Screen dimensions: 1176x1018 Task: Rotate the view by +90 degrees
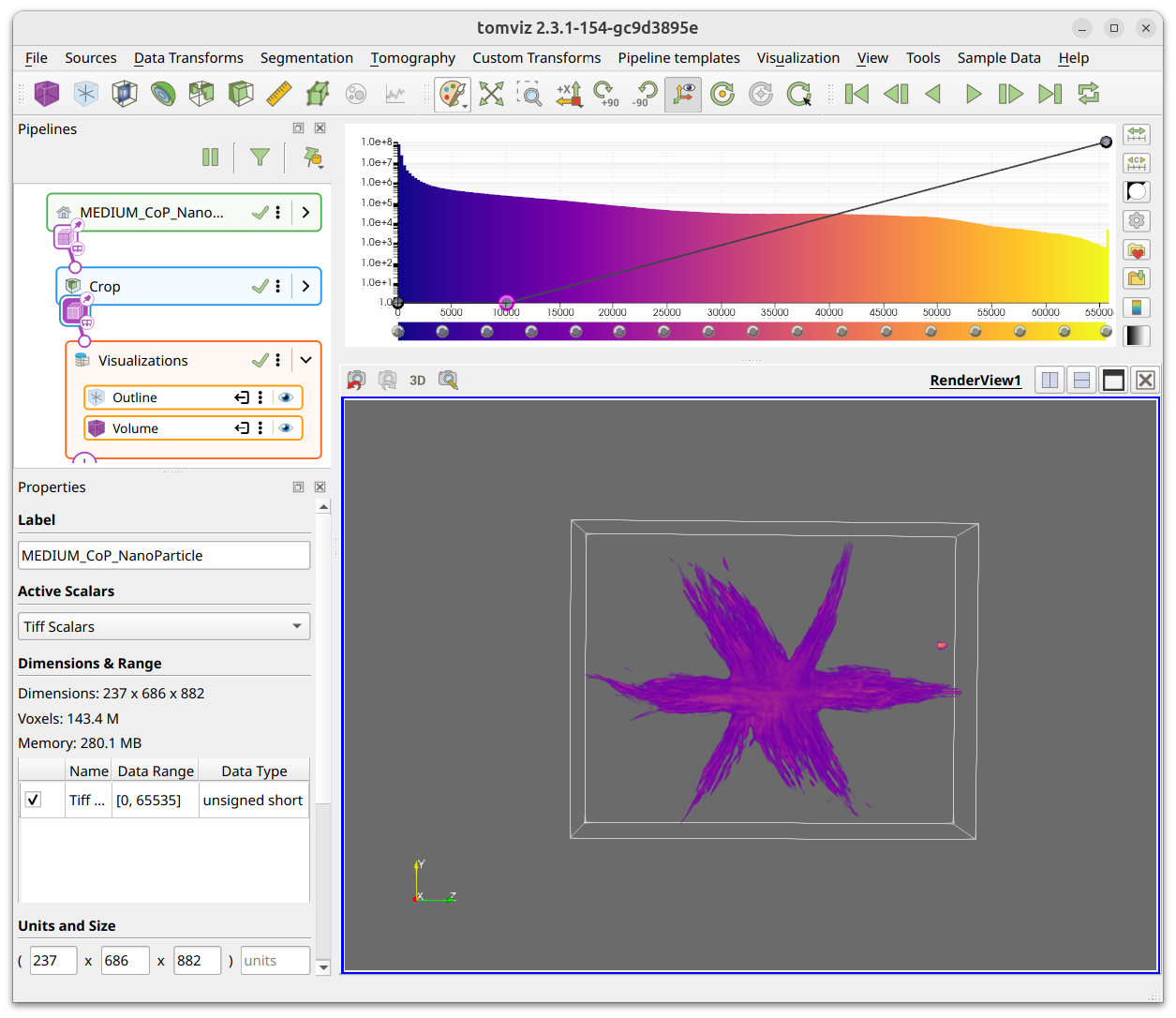(606, 94)
